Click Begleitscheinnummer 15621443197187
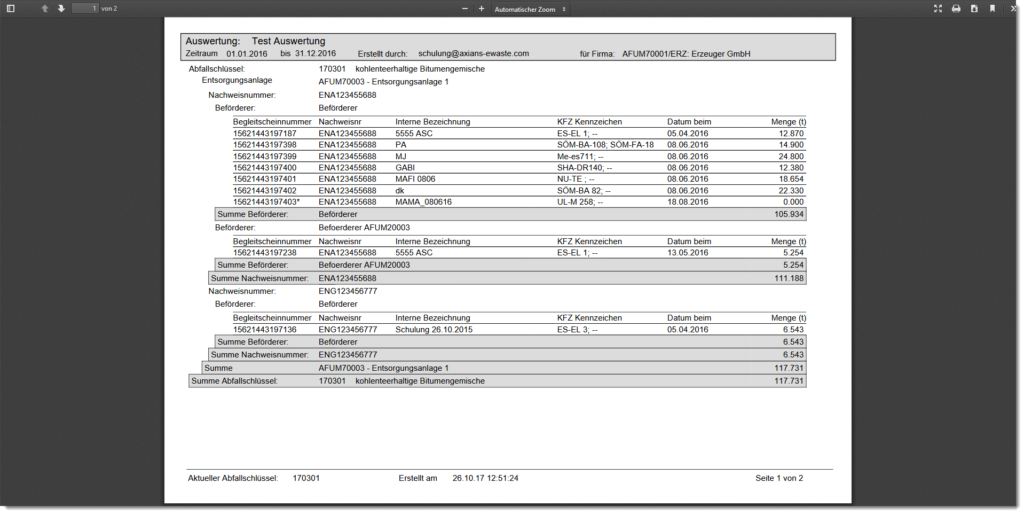Viewport: 1024px width, 514px height. 264,133
